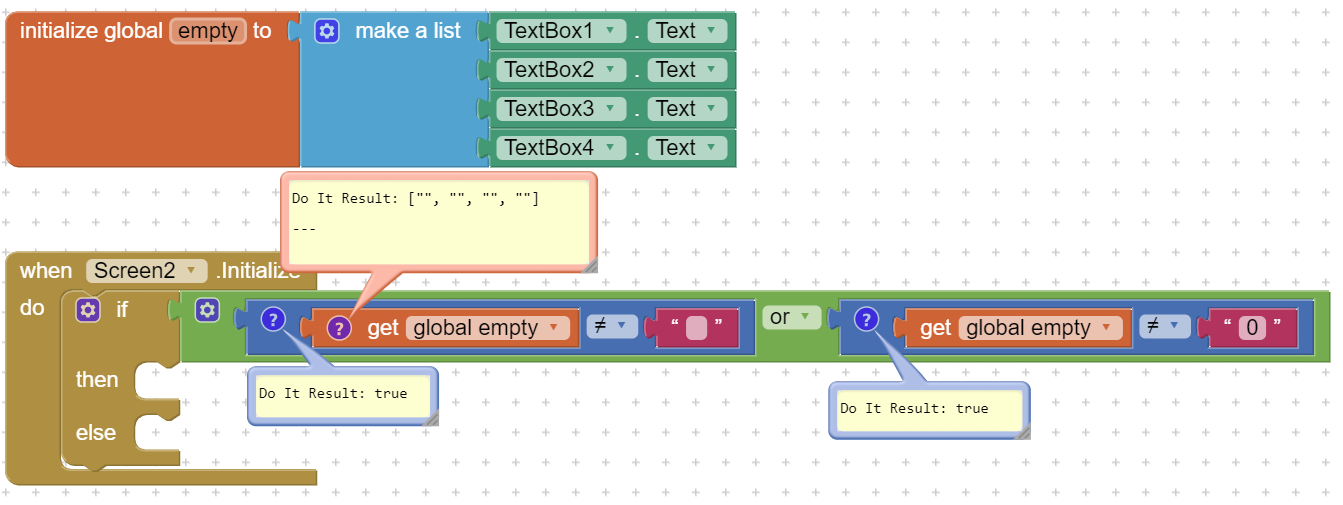This screenshot has height=505, width=1343.
Task: Open the right global empty variable dropdown
Action: tap(1040, 328)
